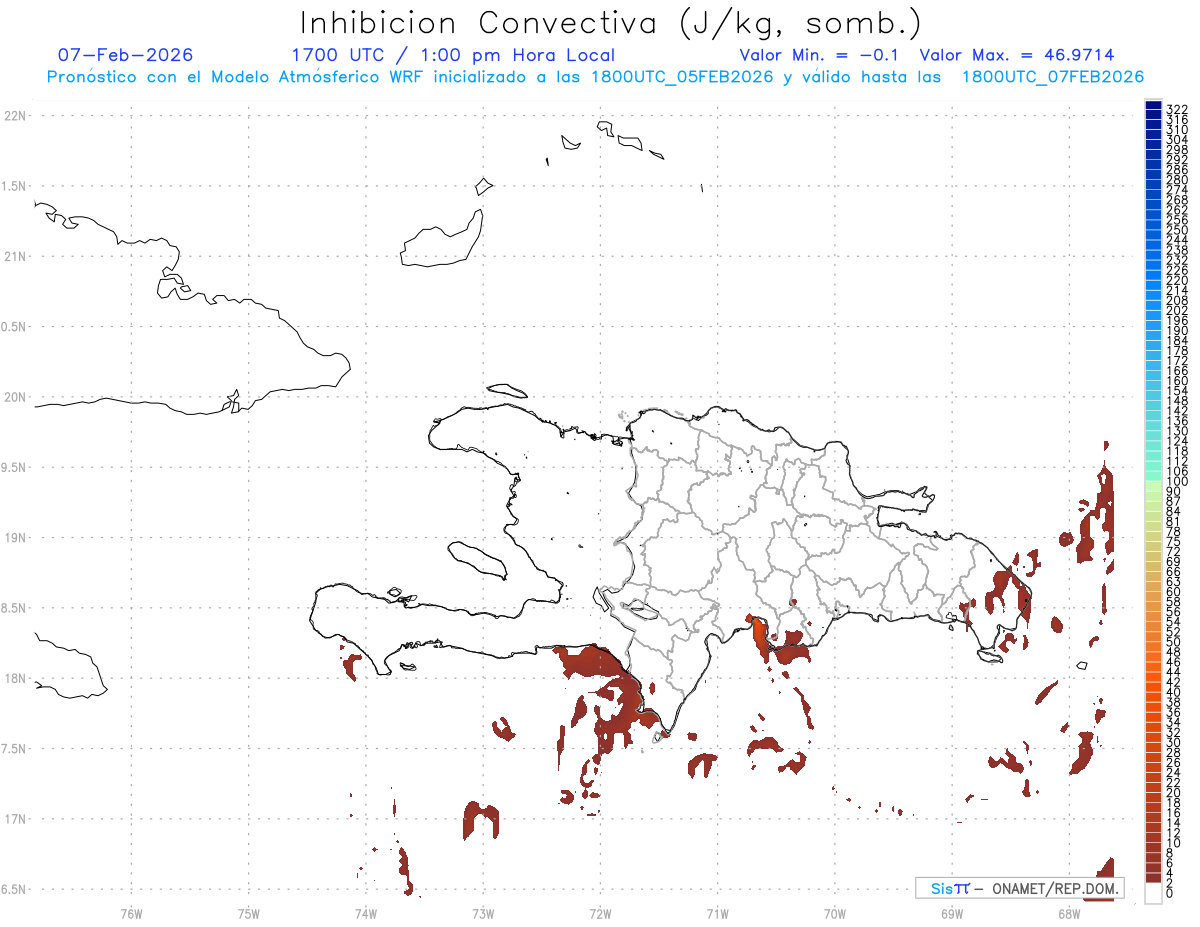Image resolution: width=1200 pixels, height=927 pixels.
Task: Click the "69W" longitude label
Action: 952,912
